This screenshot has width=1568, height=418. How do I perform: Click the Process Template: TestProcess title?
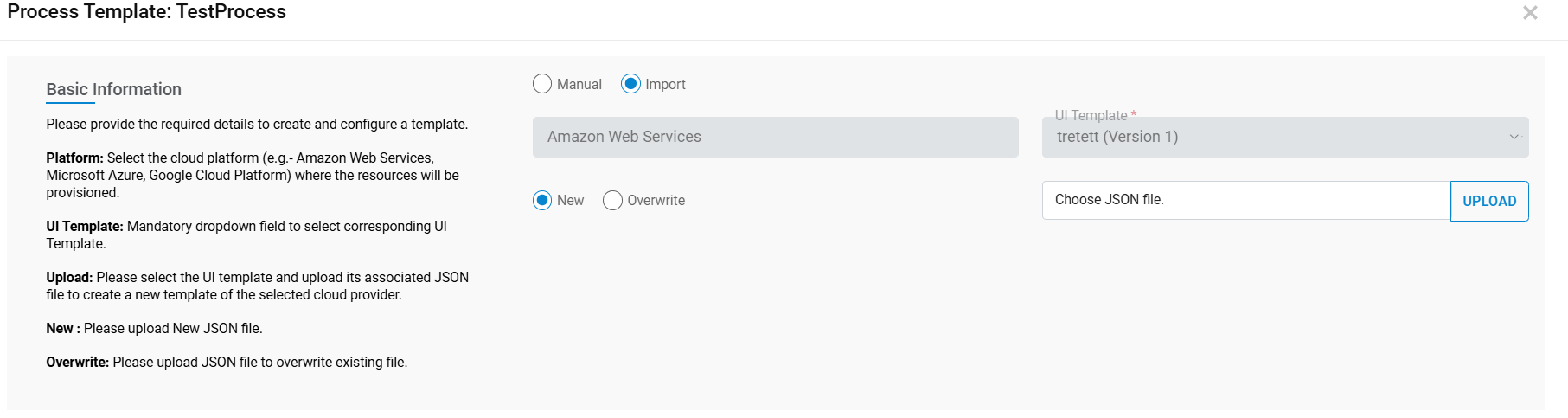147,12
